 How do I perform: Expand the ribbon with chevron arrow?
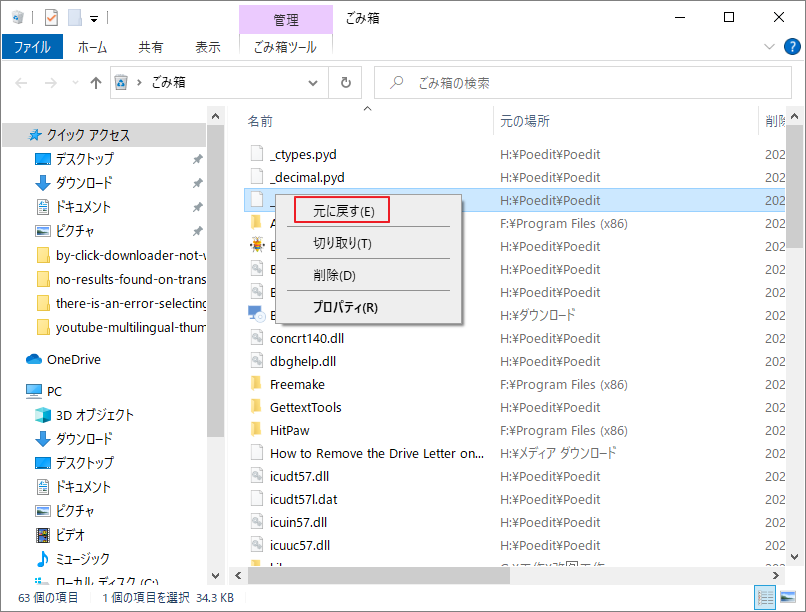point(769,47)
